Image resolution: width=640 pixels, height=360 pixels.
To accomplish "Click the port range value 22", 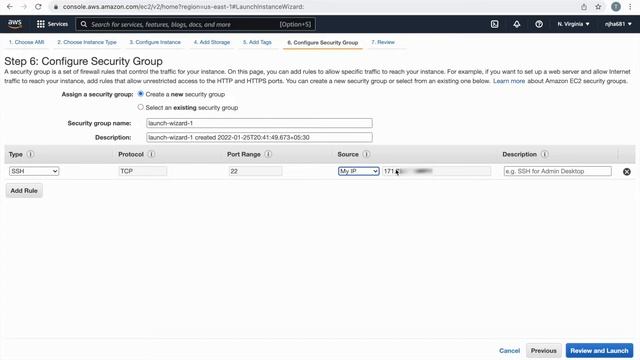I will [255, 171].
